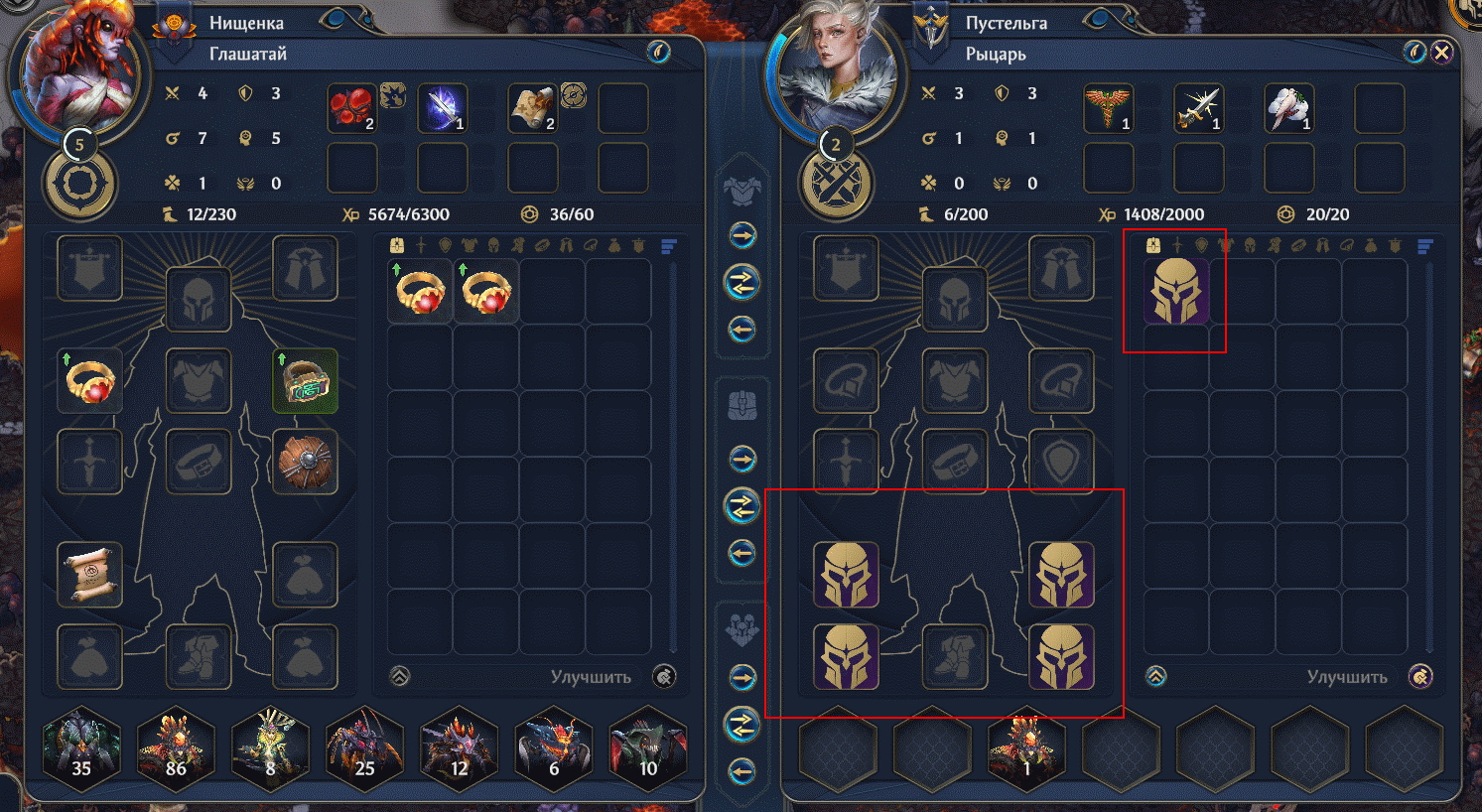Select golden helmet in Пустельга's backpack
This screenshot has width=1482, height=812.
point(1176,292)
